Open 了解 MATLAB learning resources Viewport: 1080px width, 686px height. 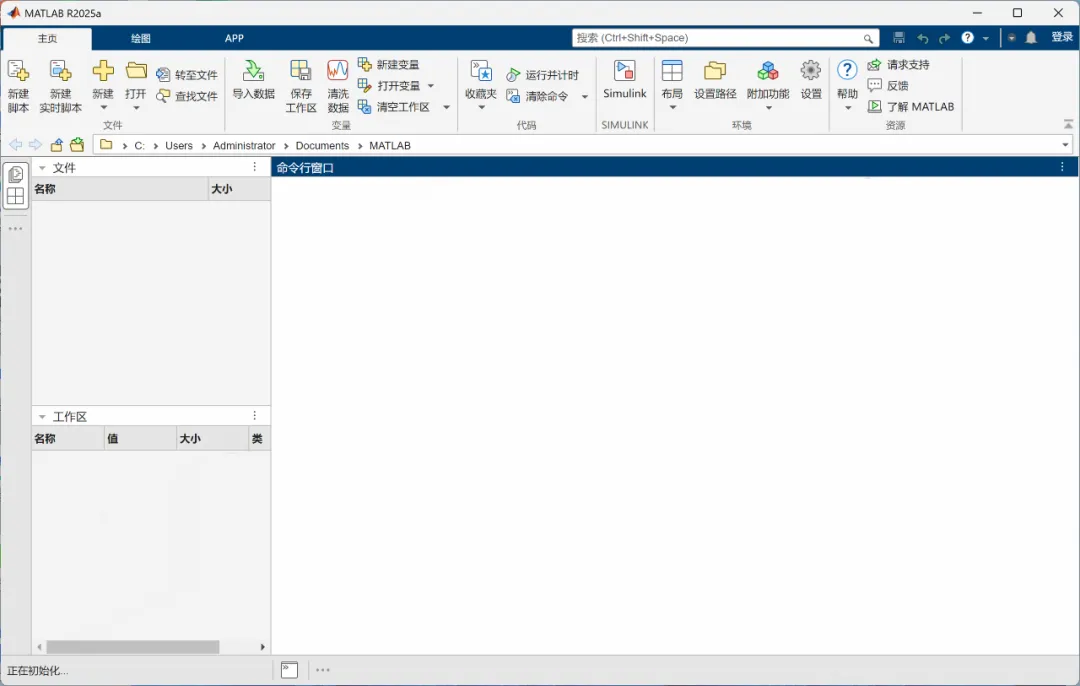coord(911,106)
